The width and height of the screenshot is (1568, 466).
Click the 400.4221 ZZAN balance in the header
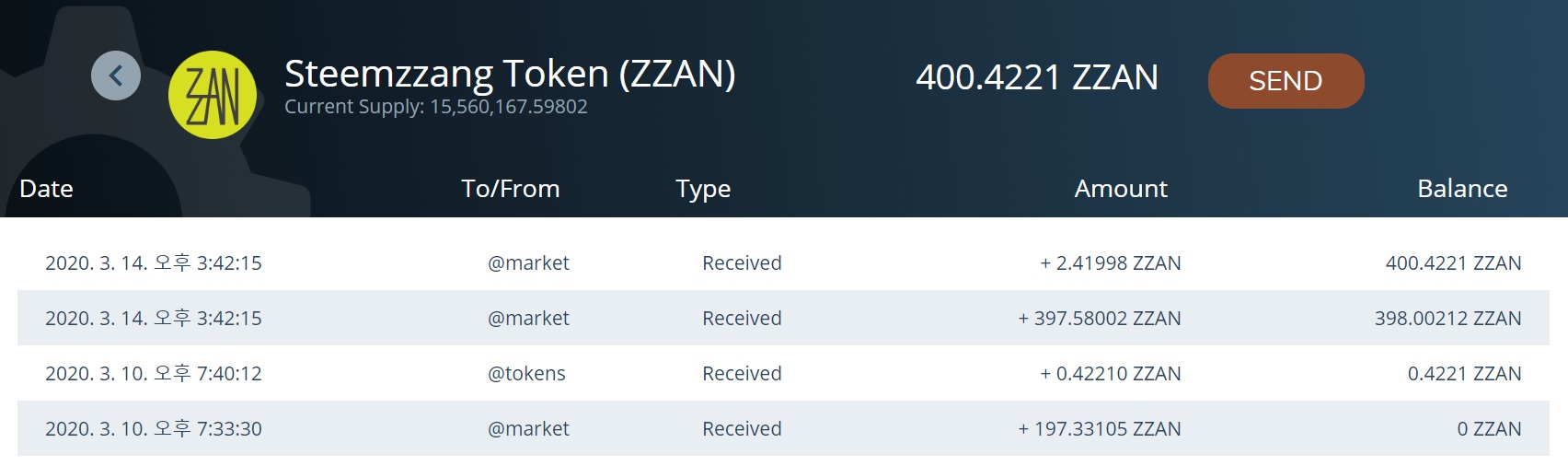1036,78
